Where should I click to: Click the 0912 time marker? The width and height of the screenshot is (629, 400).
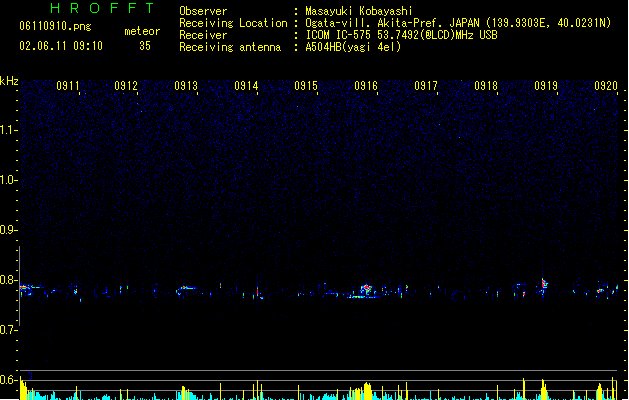[x=126, y=86]
